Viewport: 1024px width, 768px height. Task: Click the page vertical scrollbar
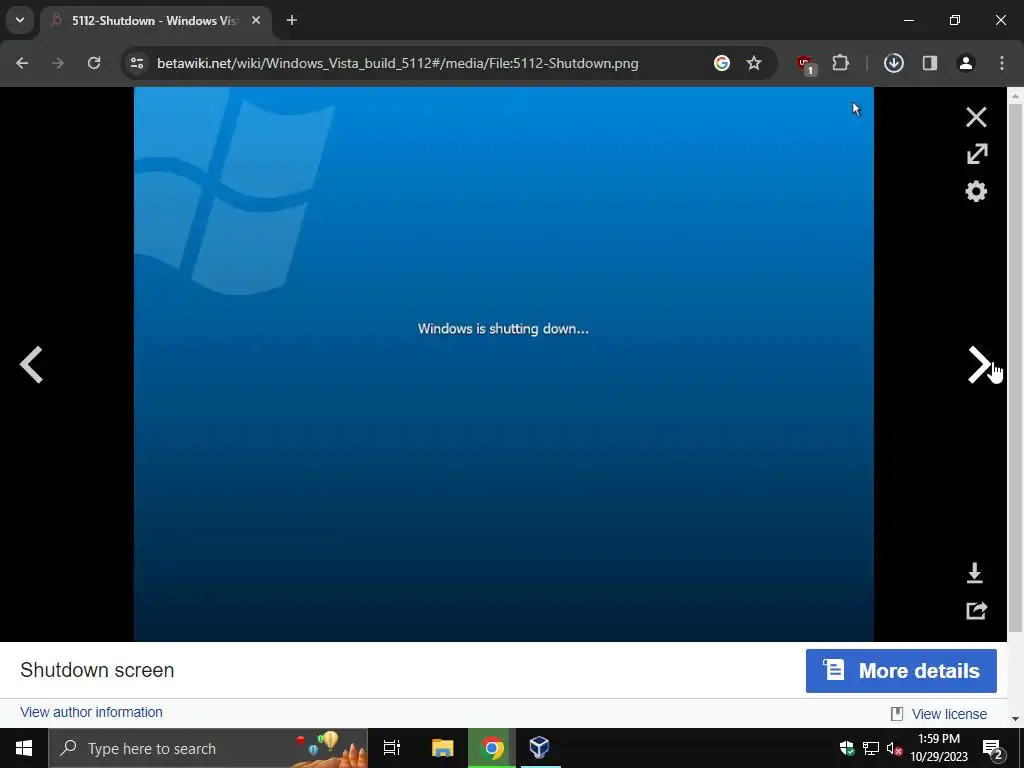1015,368
